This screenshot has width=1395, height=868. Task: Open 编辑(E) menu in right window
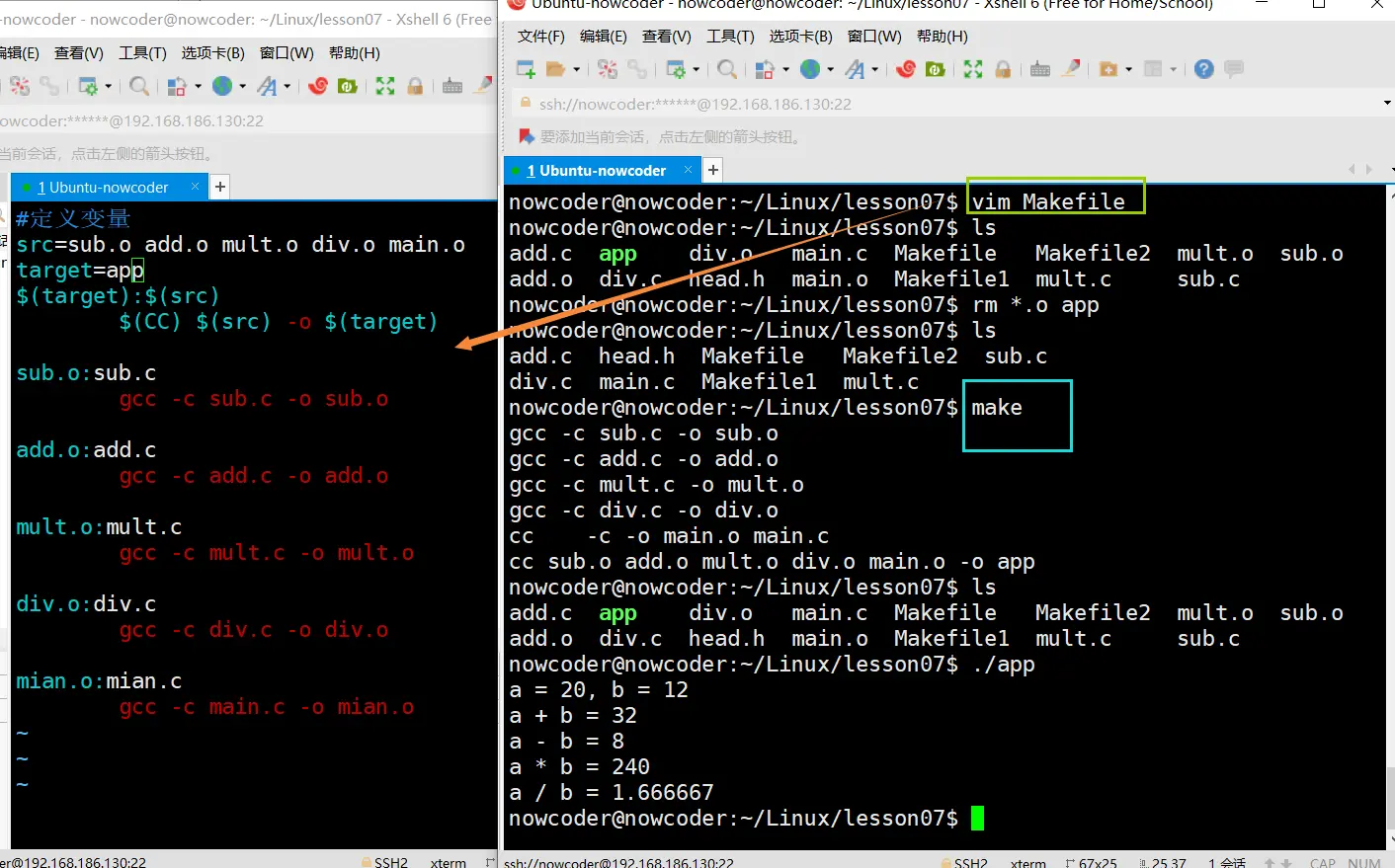click(604, 37)
